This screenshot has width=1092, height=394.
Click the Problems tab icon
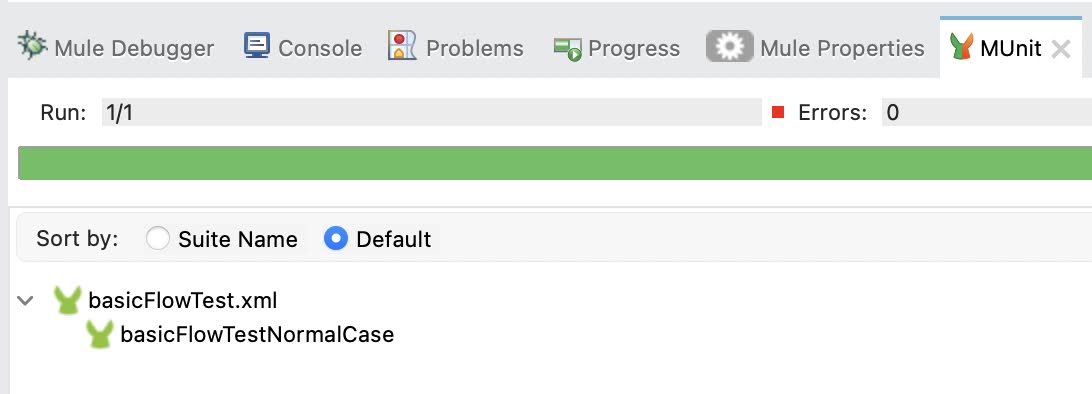402,47
